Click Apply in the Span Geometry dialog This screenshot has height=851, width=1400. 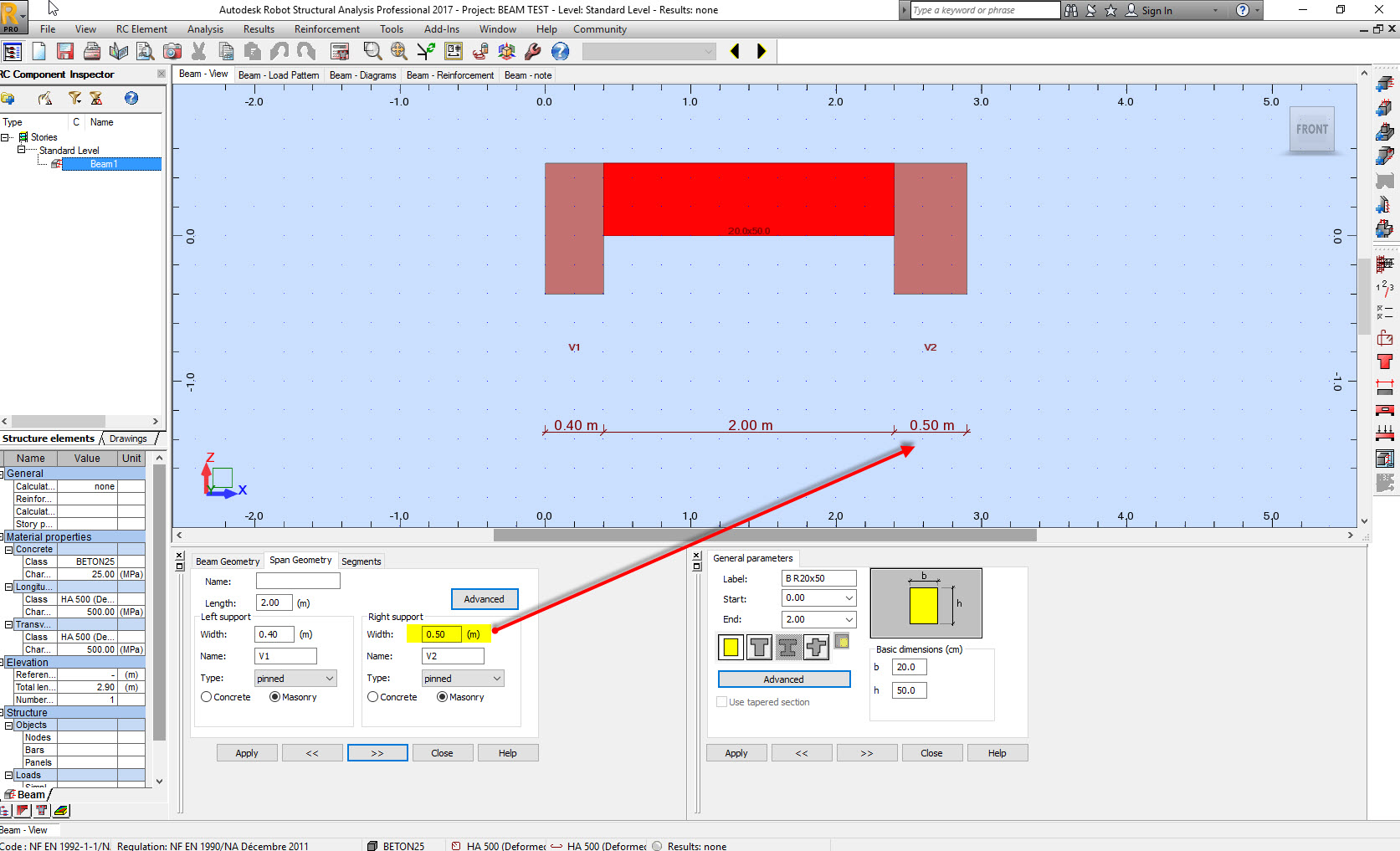(247, 753)
